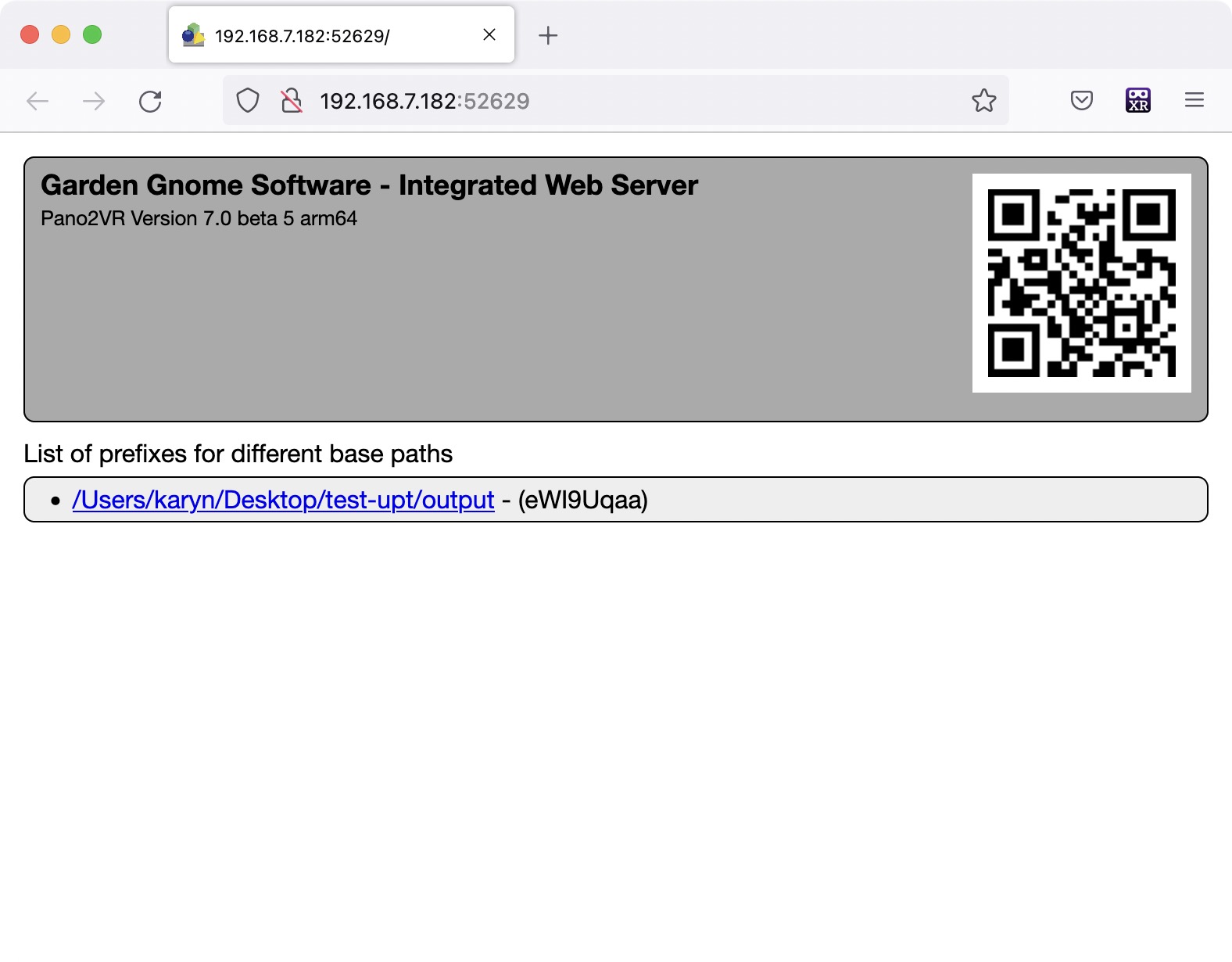This screenshot has height=962, width=1232.
Task: Minimize the window with yellow button
Action: pos(61,35)
